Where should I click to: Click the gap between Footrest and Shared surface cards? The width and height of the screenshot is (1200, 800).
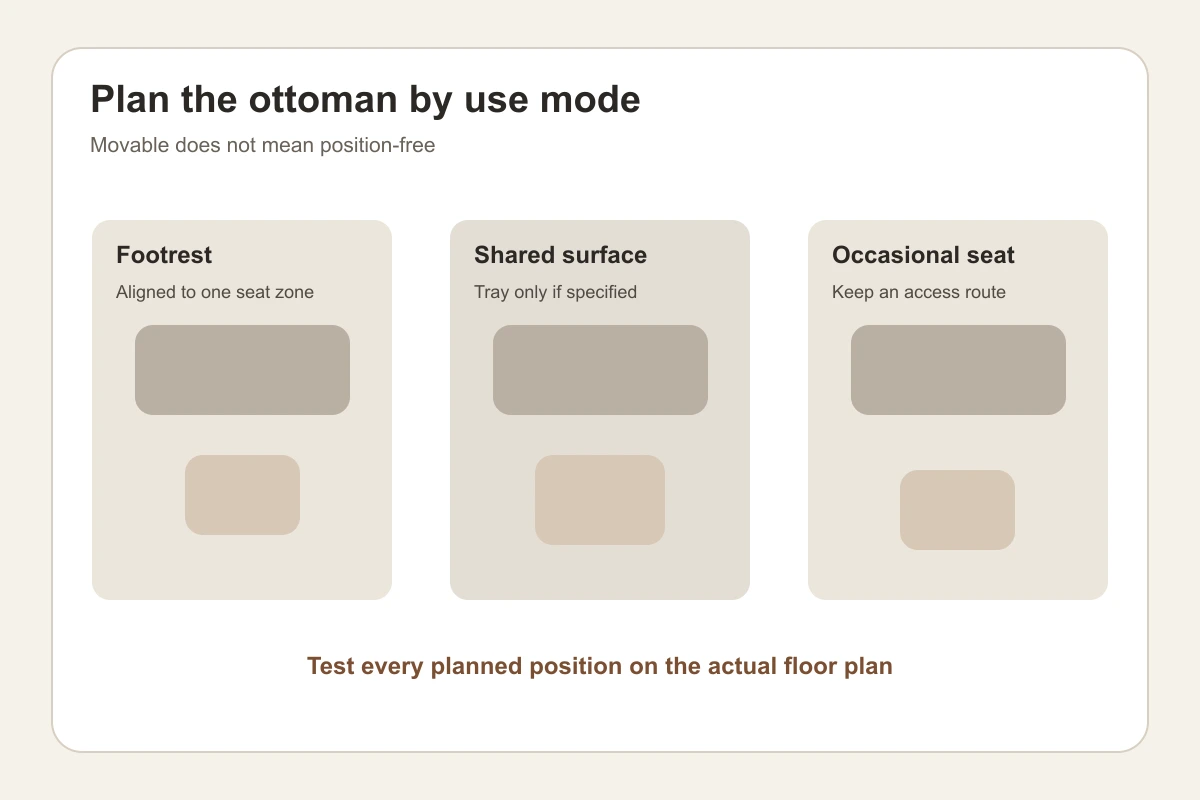click(421, 410)
